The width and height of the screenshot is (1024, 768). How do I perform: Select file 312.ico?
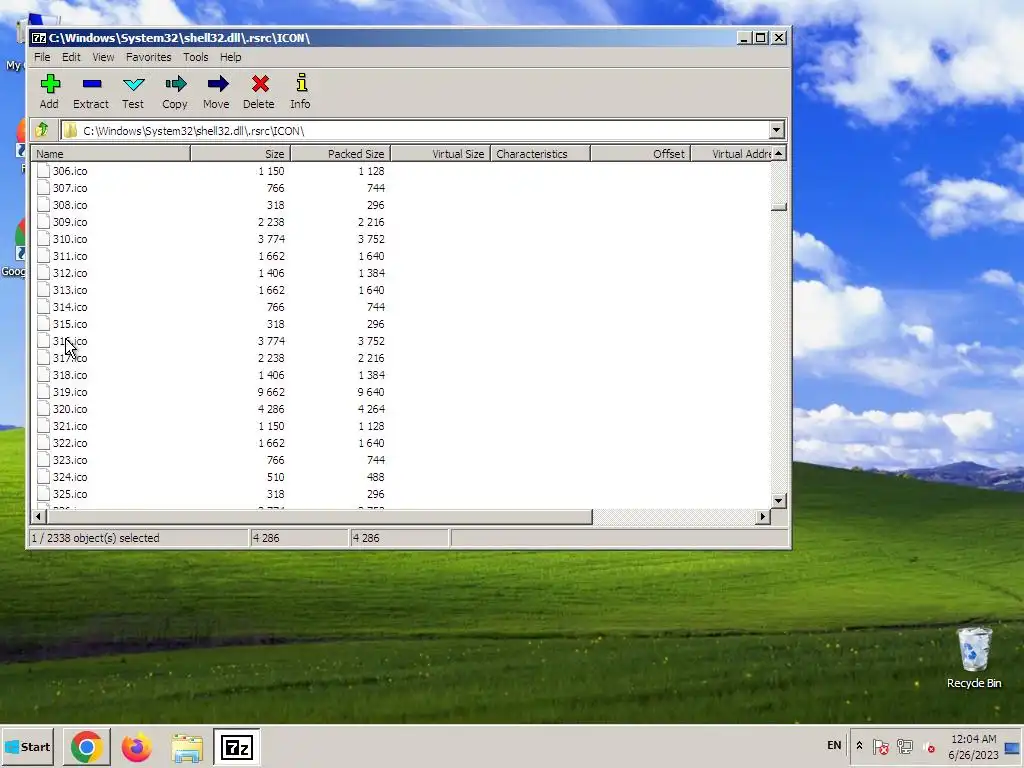tap(70, 273)
